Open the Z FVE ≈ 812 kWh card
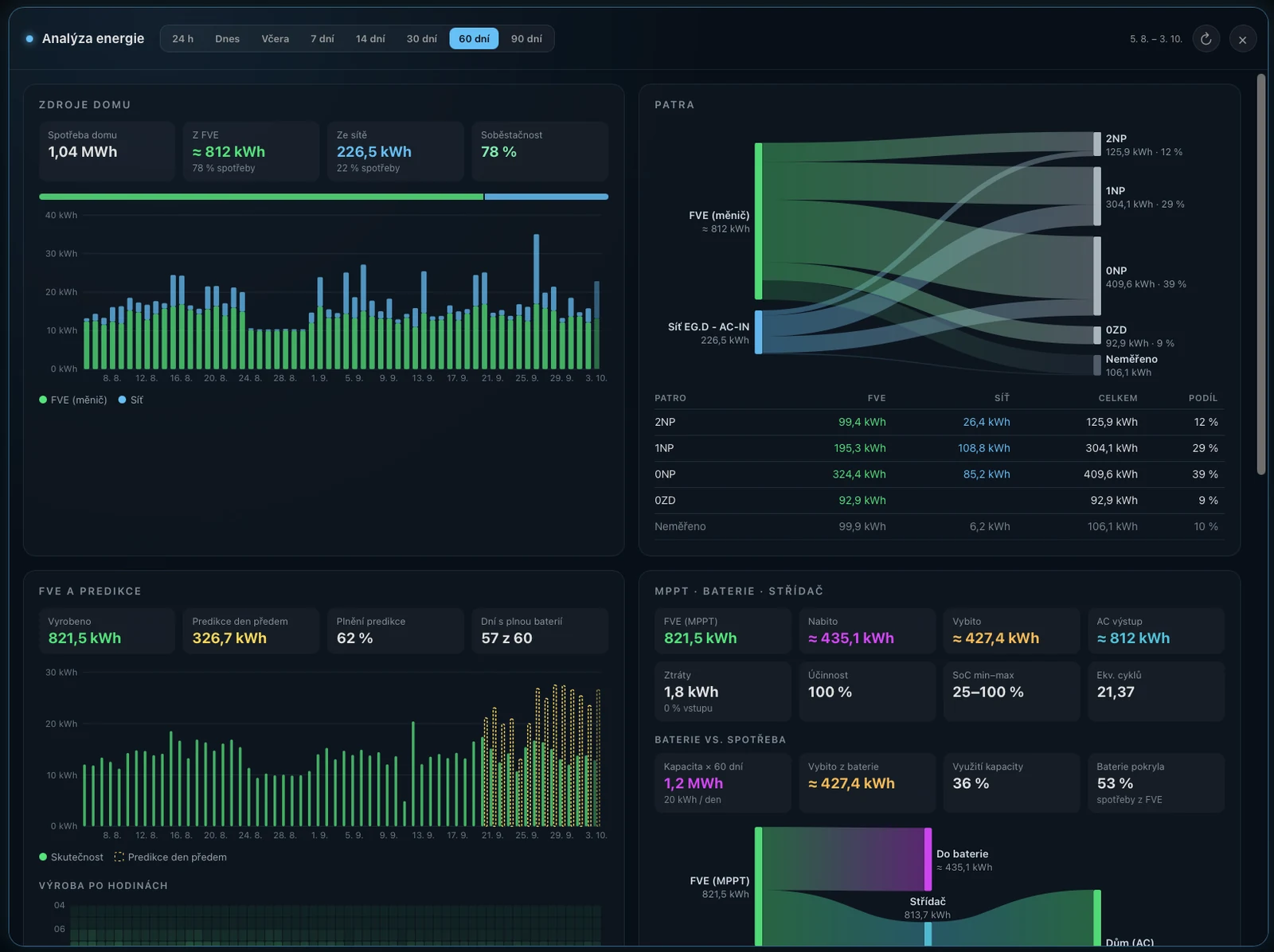 pos(251,151)
